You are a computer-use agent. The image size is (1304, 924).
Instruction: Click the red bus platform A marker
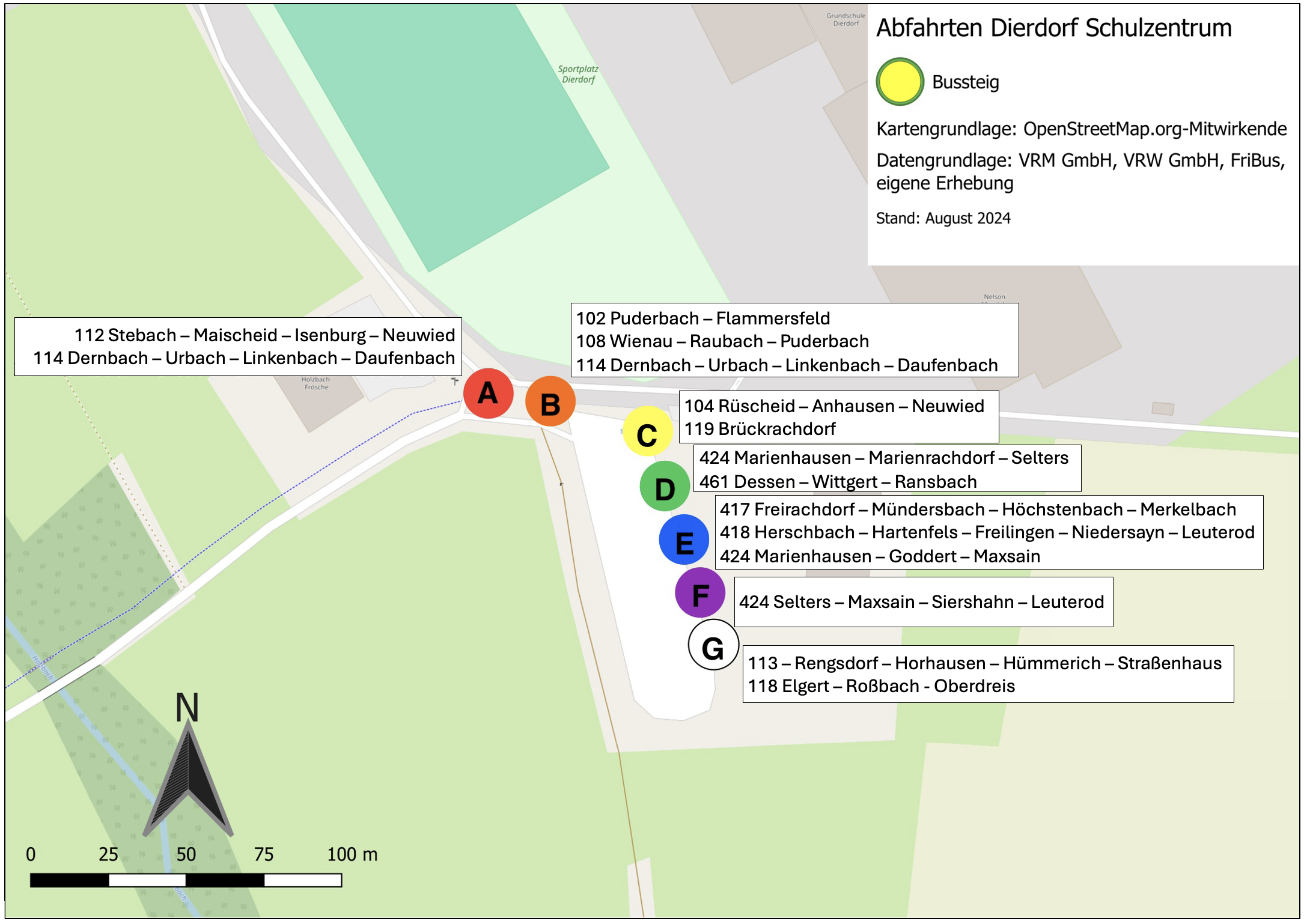click(488, 394)
